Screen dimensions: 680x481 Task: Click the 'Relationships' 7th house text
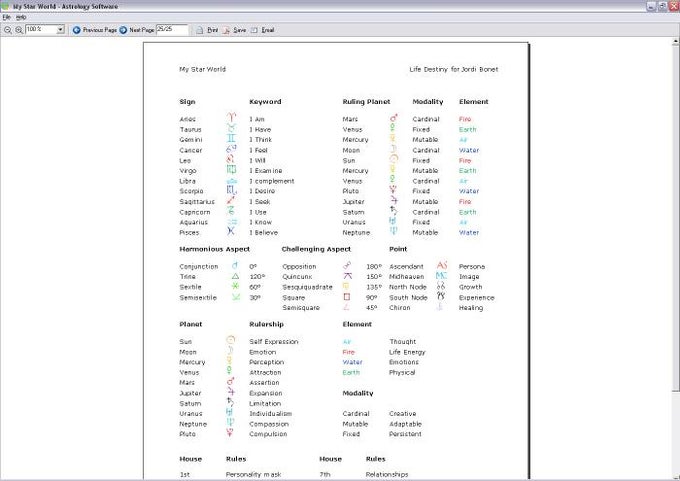[387, 475]
